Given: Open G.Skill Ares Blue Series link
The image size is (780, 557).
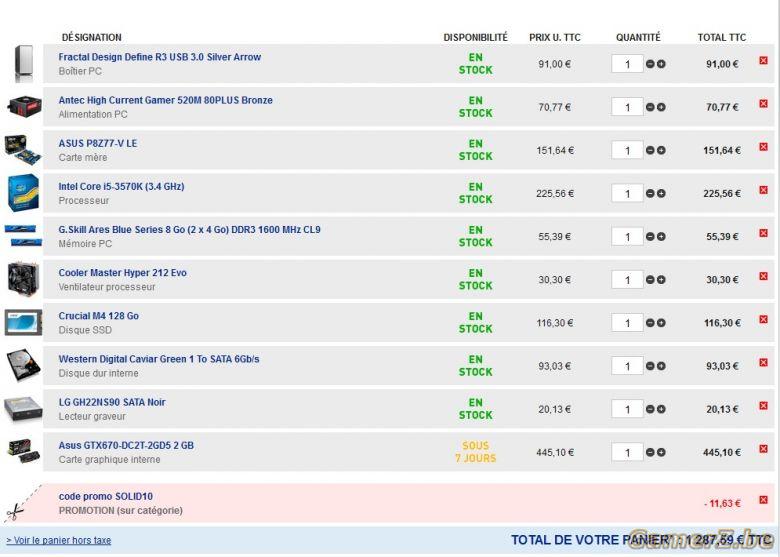Looking at the screenshot, I should click(190, 230).
